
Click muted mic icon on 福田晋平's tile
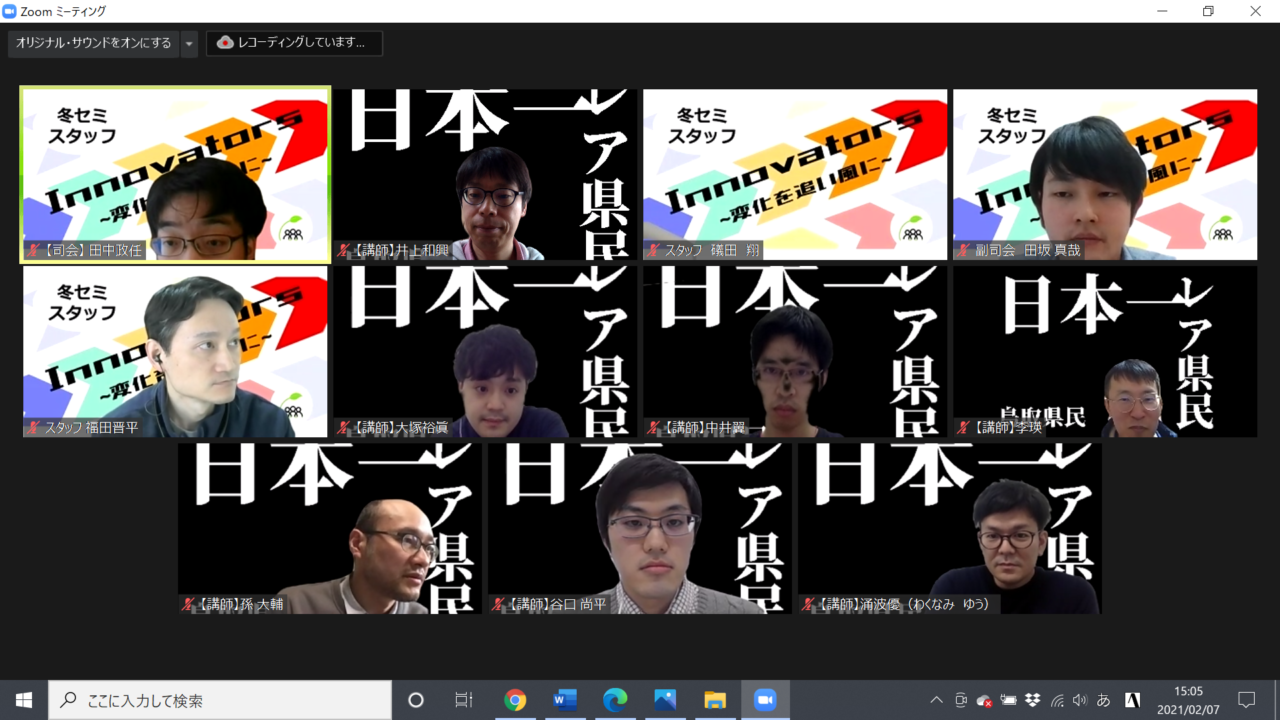pos(34,427)
